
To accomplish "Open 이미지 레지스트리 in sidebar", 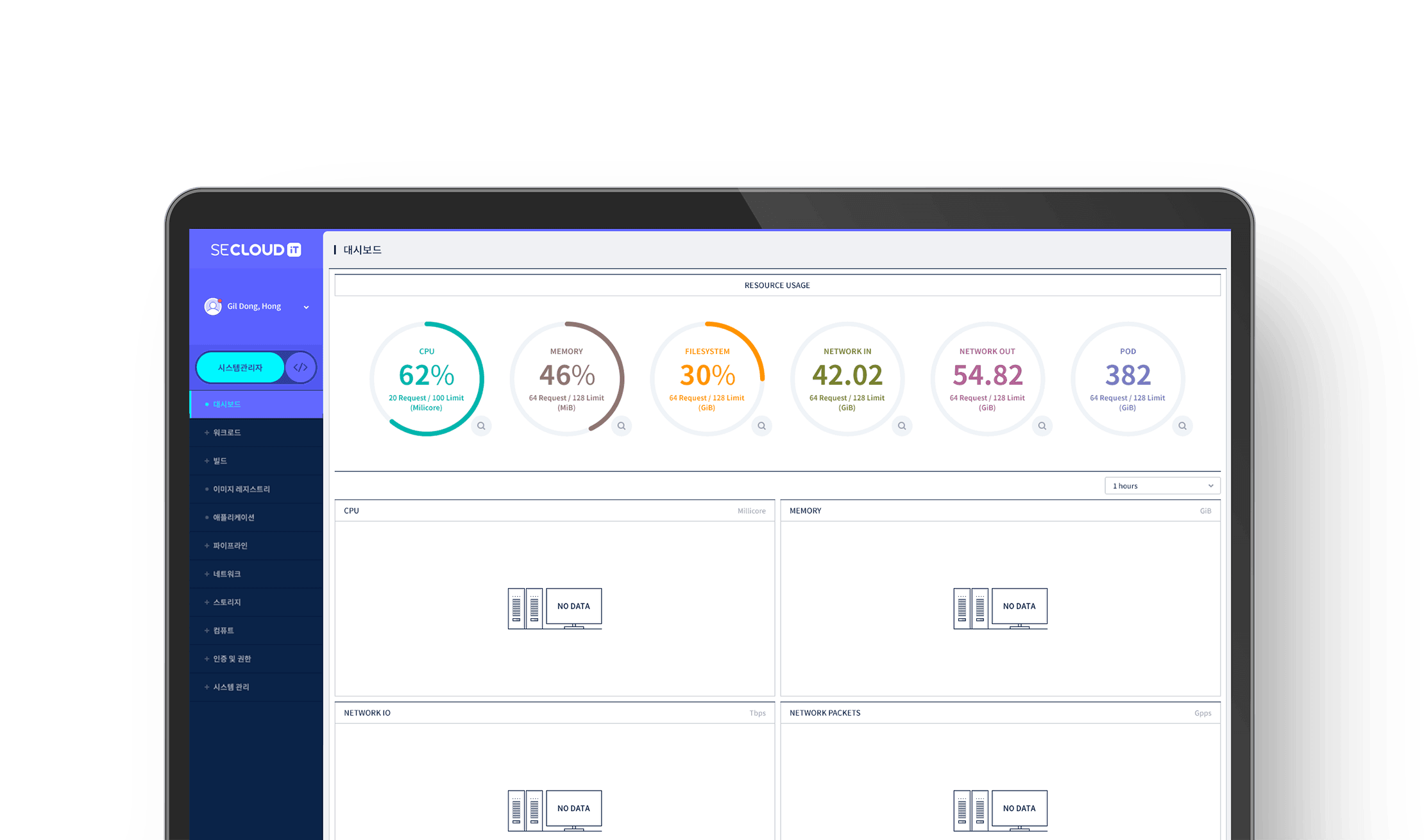I will point(241,489).
